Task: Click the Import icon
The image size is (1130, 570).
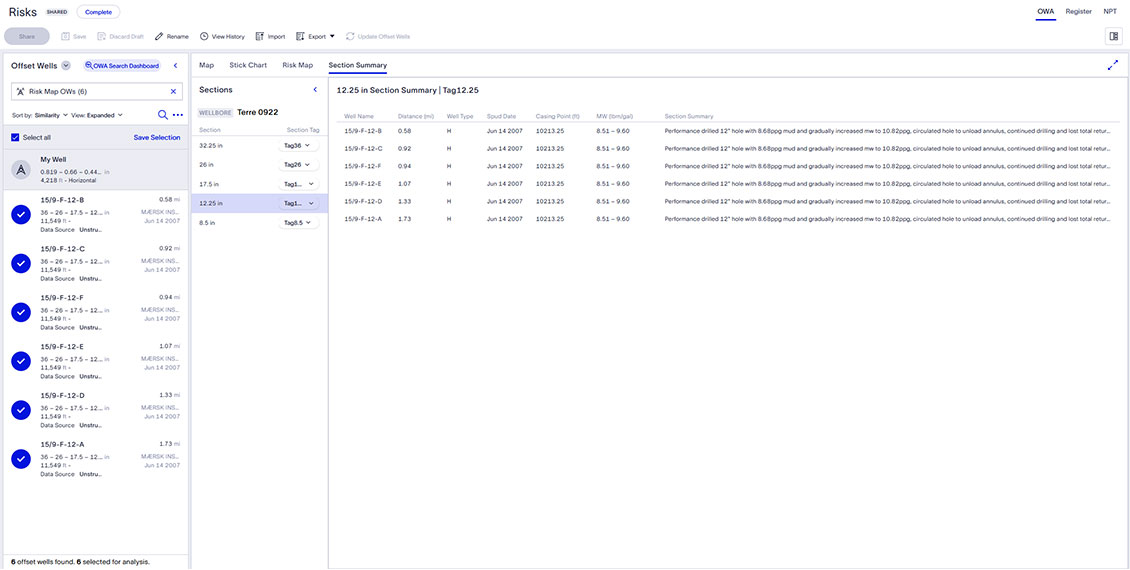Action: coord(259,36)
